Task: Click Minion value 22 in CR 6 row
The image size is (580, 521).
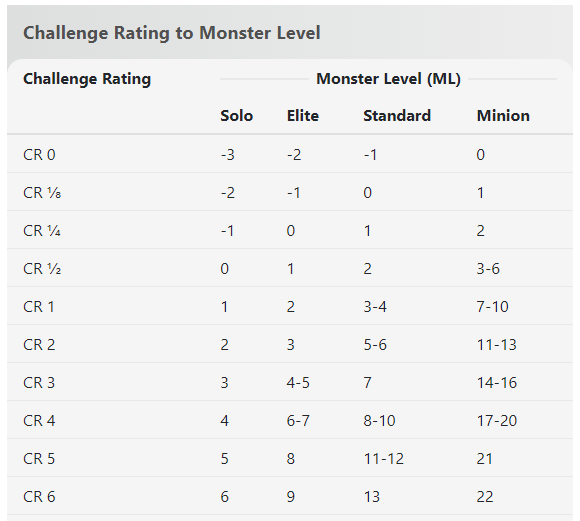Action: click(x=485, y=497)
